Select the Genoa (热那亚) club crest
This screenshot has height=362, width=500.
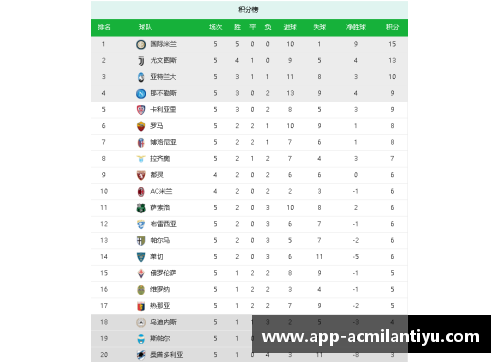[x=141, y=306]
